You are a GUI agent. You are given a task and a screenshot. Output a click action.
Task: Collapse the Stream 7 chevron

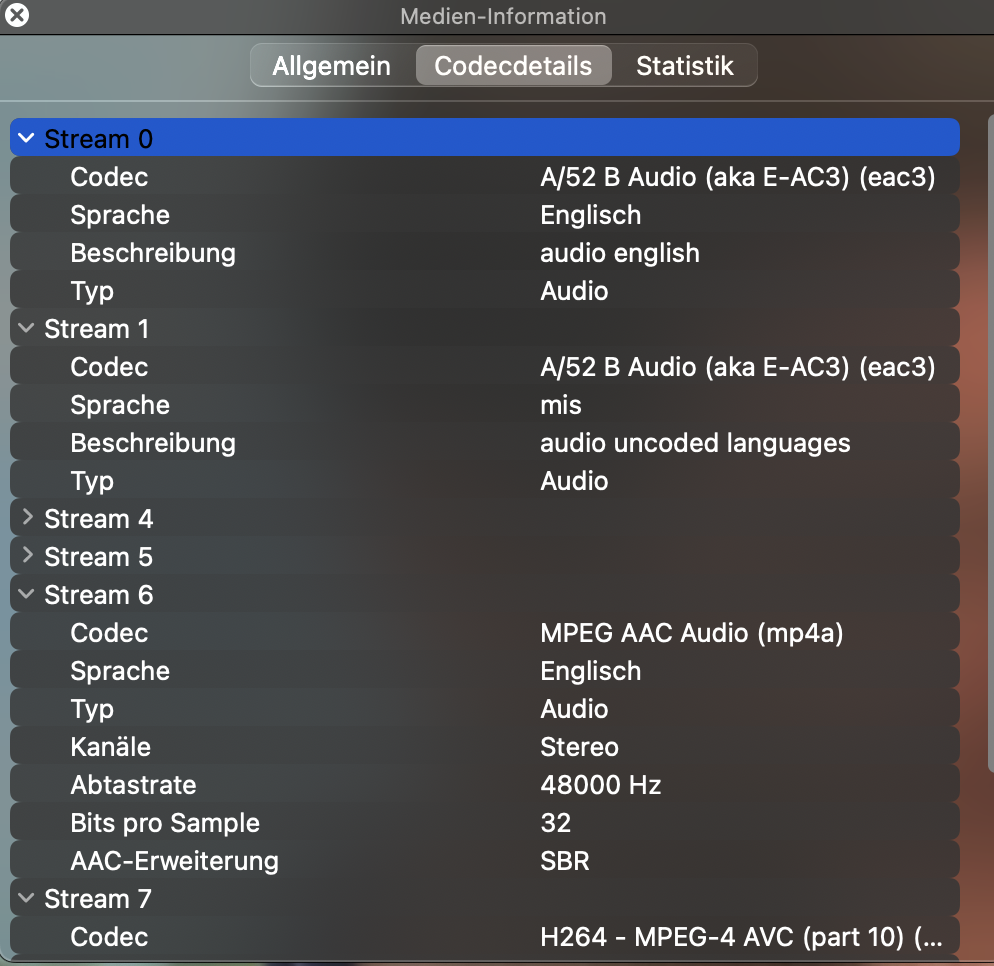click(27, 898)
